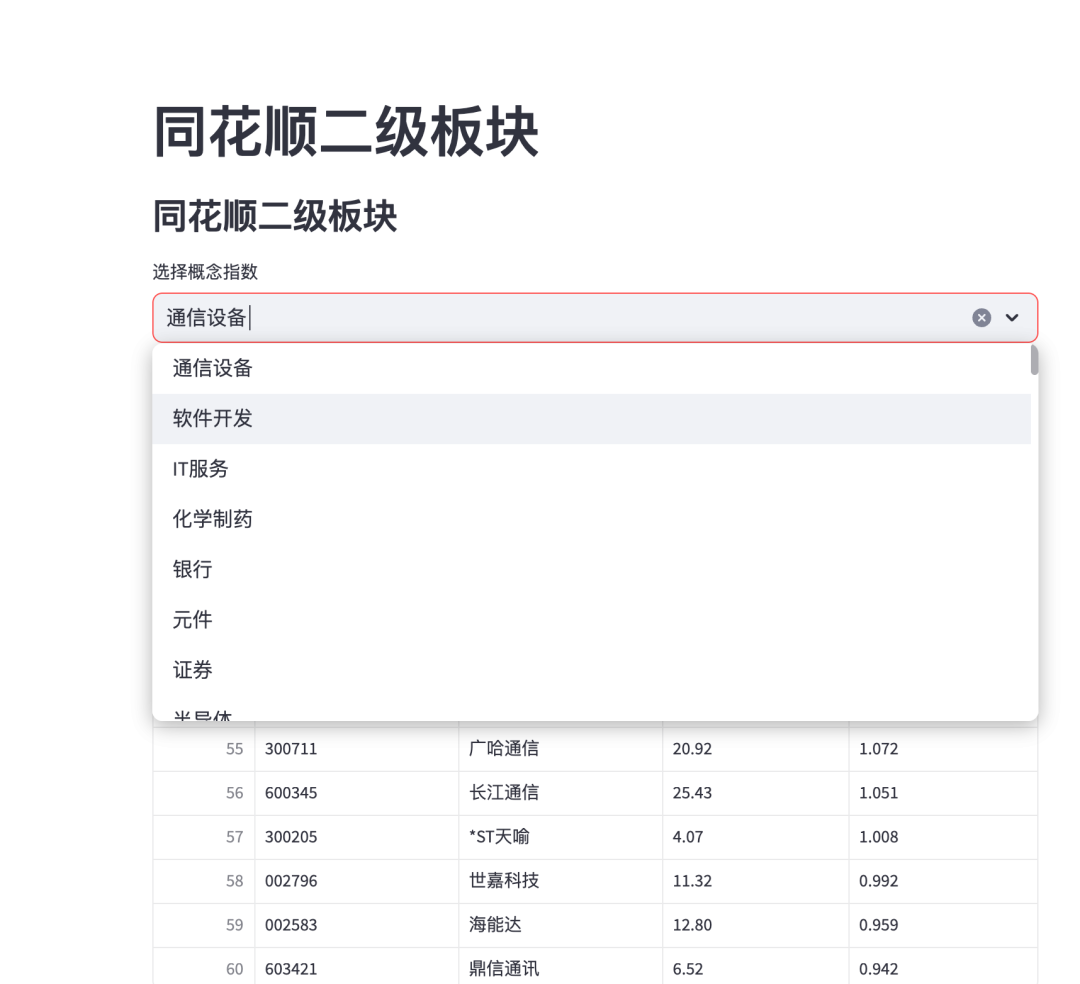Image resolution: width=1080 pixels, height=984 pixels.
Task: Click the 海能达 name cell
Action: pyautogui.click(x=561, y=925)
